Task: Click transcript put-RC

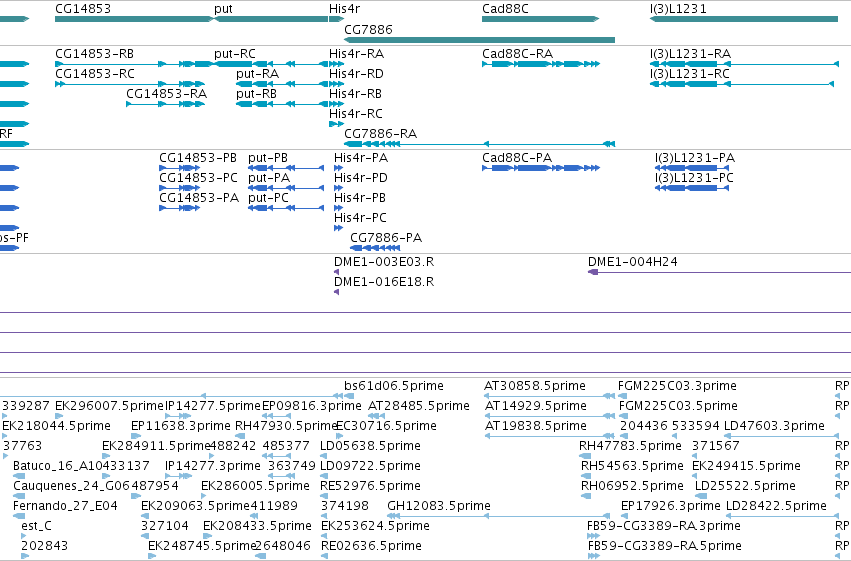Action: click(271, 64)
